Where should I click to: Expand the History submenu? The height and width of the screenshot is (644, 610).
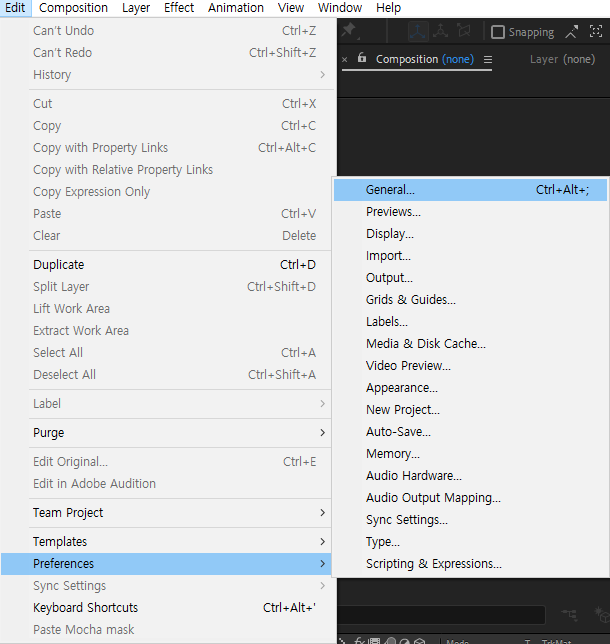(166, 75)
